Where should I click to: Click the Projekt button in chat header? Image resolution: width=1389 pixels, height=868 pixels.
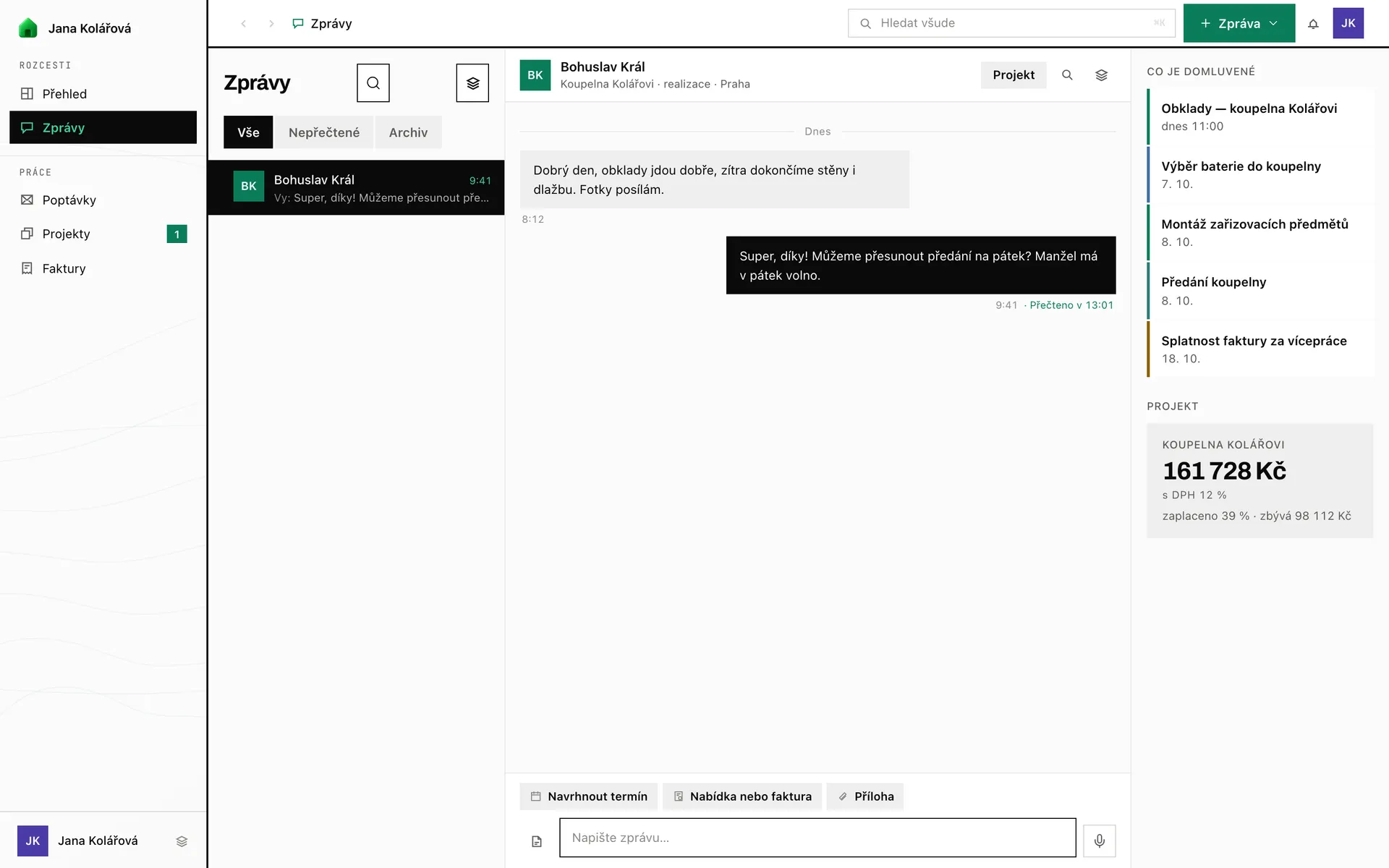(1014, 75)
